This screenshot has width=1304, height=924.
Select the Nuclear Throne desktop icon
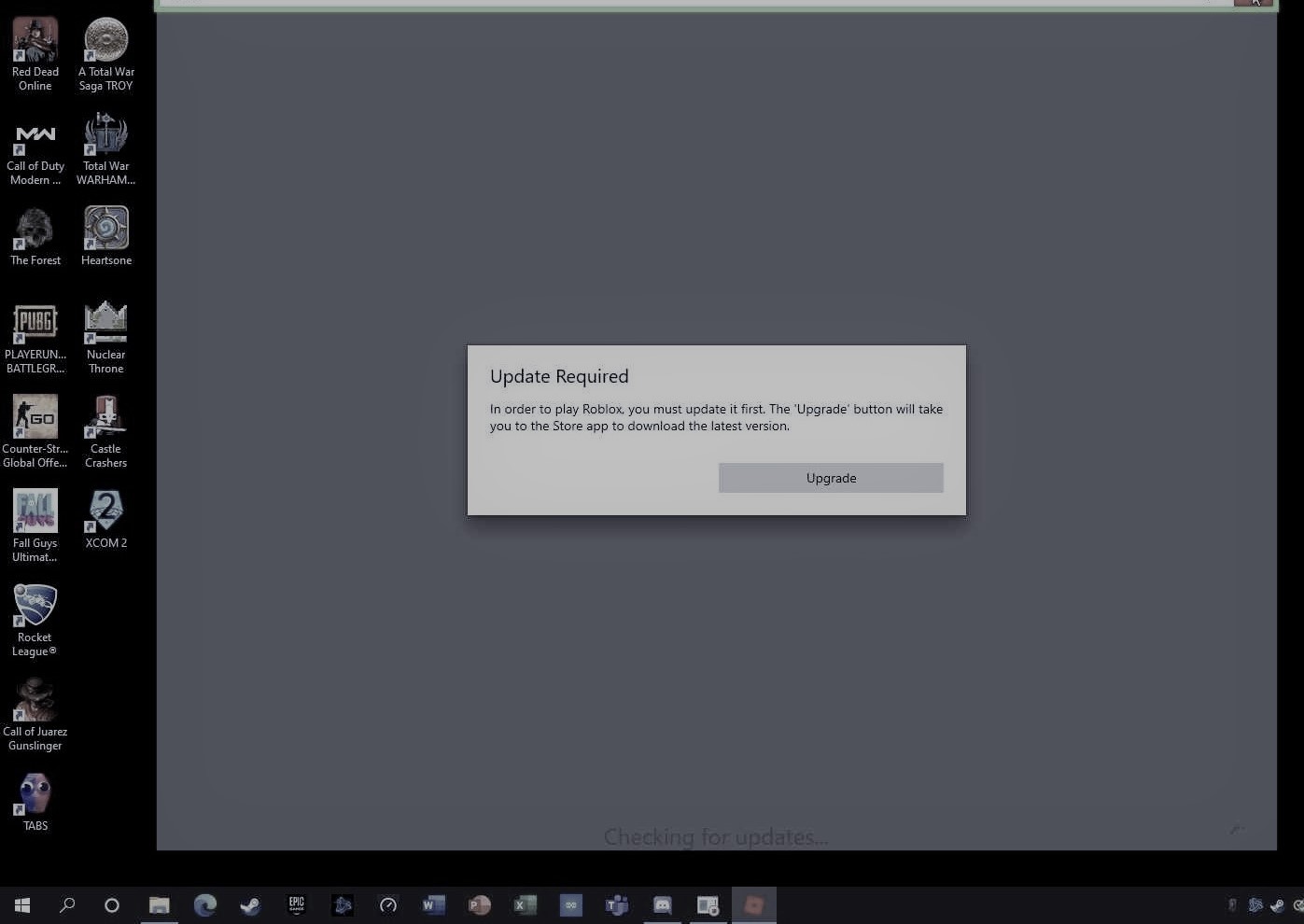105,338
